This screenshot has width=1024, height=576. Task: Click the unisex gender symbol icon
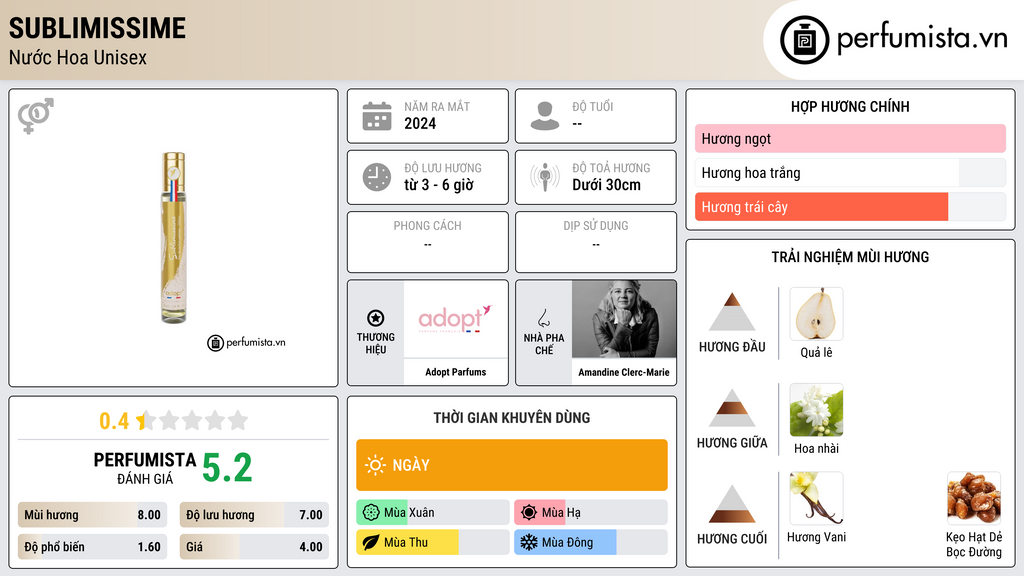[36, 116]
